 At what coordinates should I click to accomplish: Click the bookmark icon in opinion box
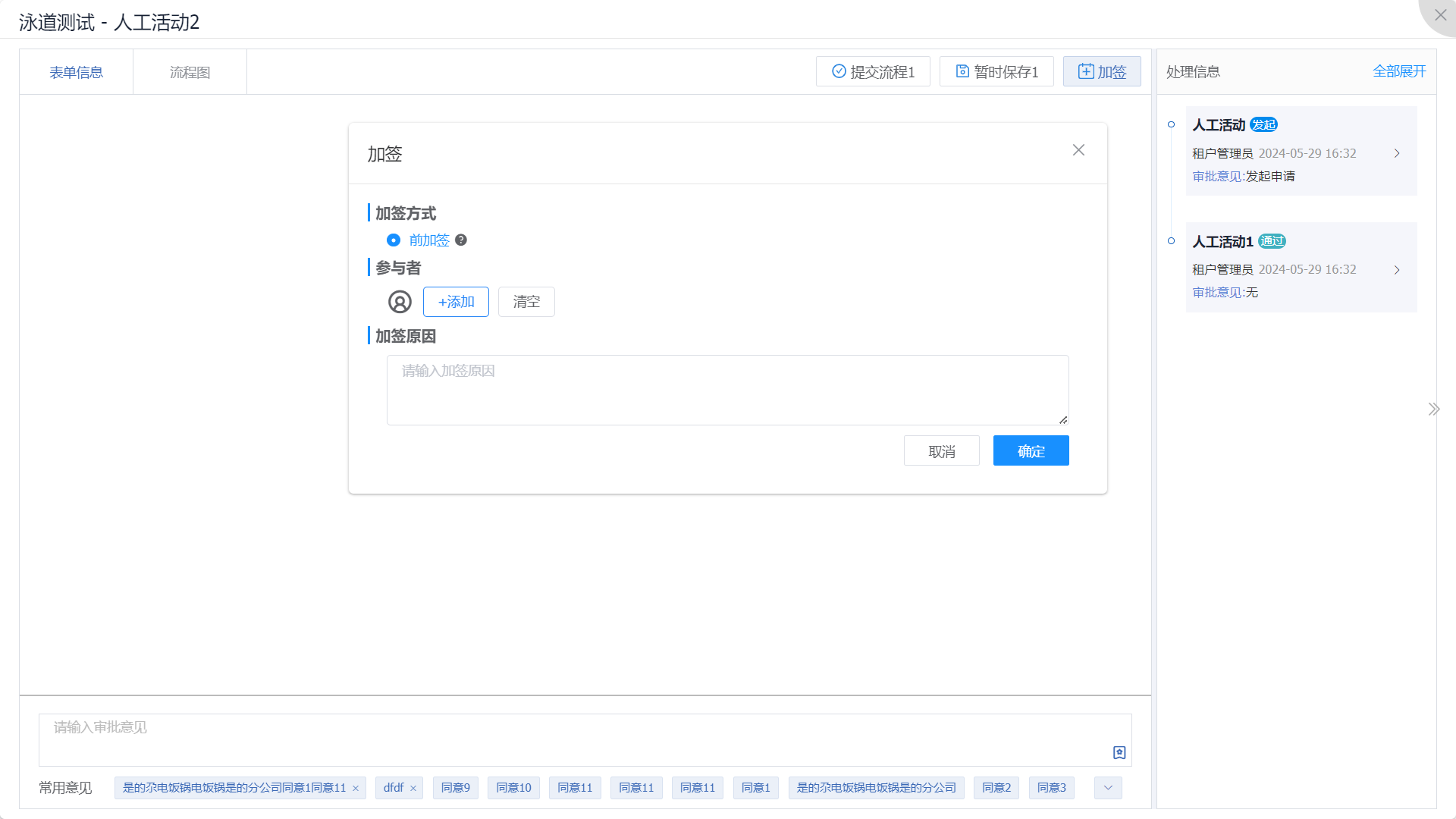(1119, 752)
